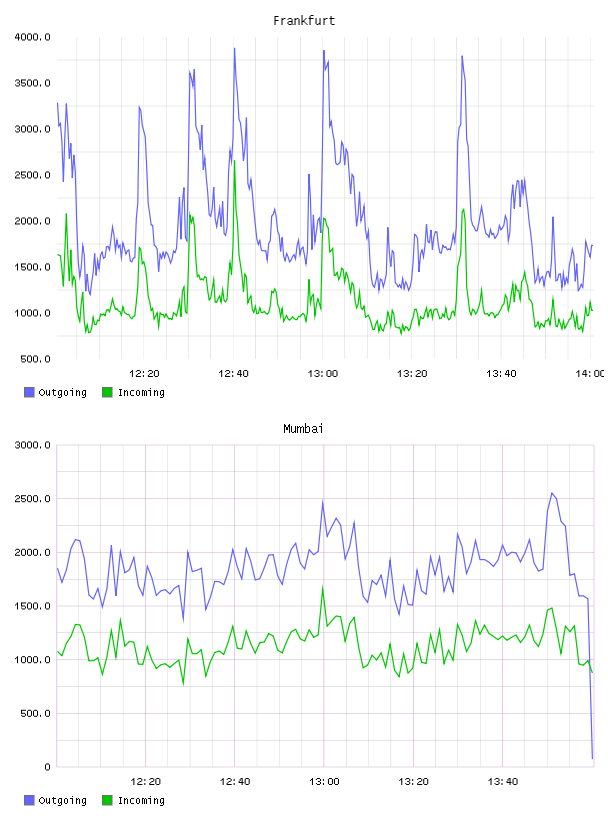Click the Incoming label in the Frankfurt legend
This screenshot has width=608, height=816.
point(141,393)
